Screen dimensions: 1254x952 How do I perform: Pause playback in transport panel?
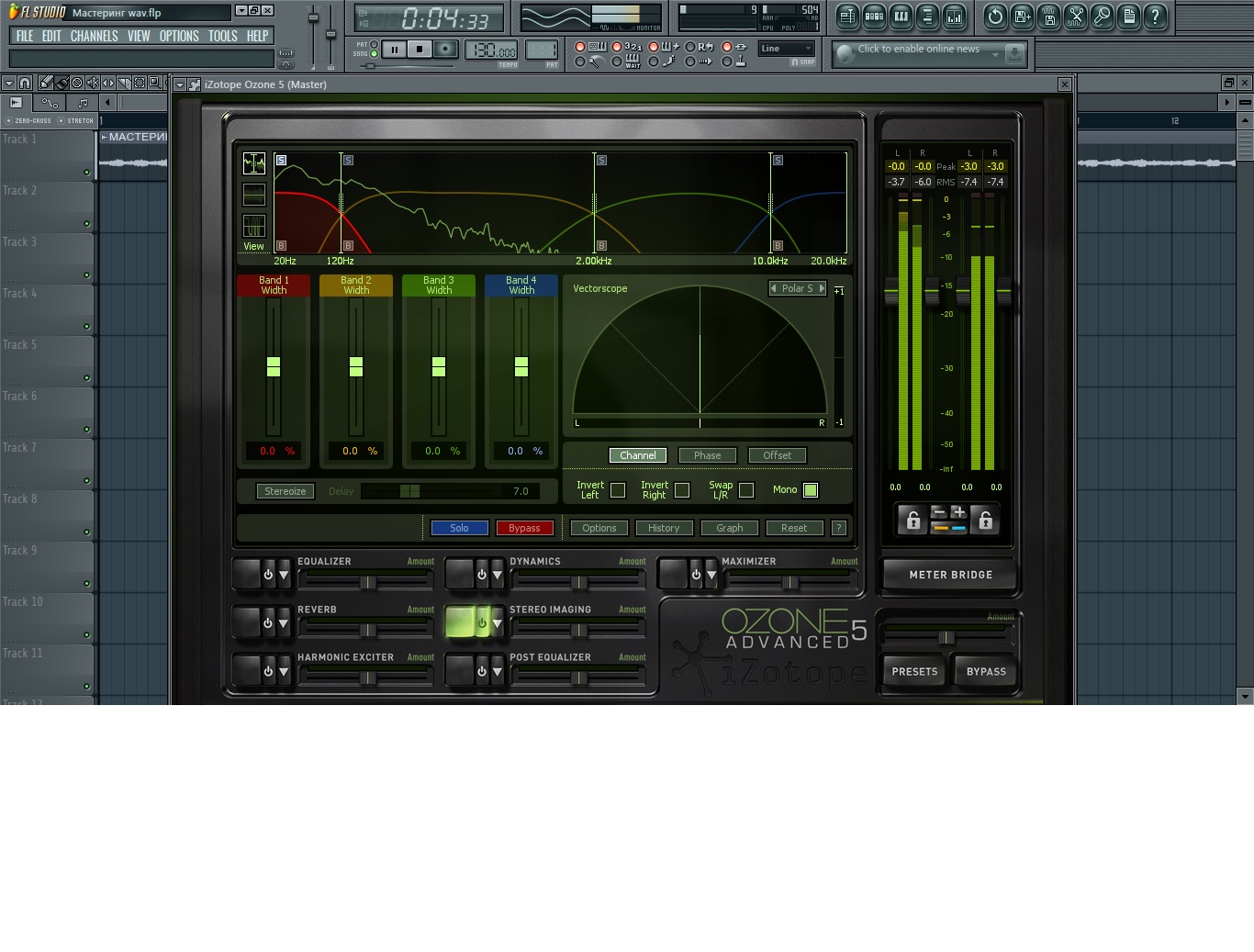click(394, 50)
